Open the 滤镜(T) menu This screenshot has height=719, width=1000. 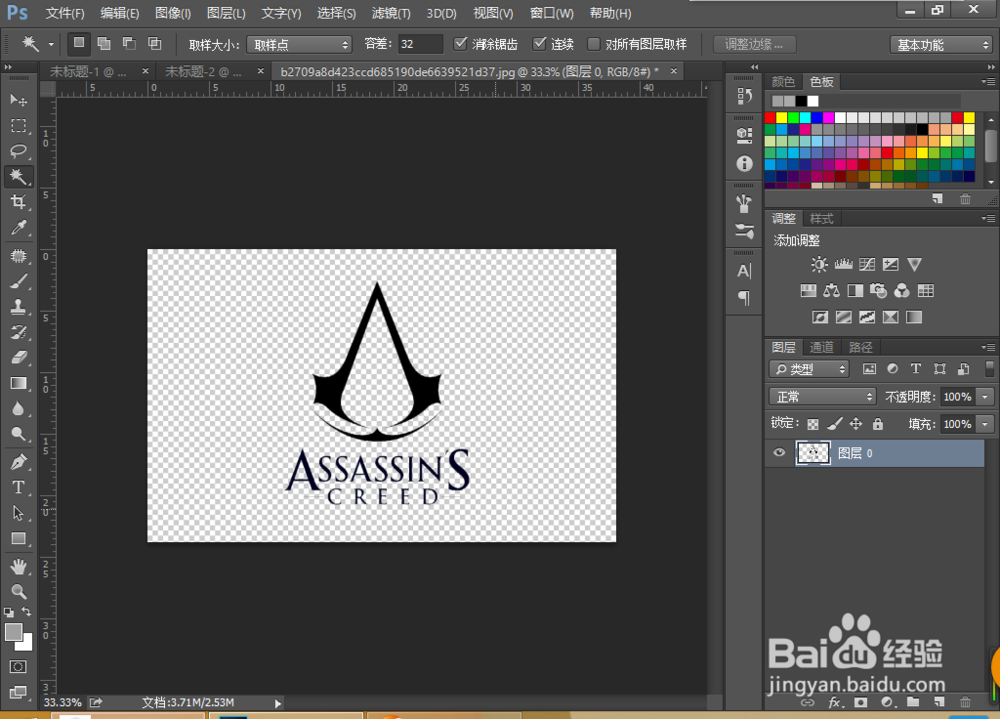pos(390,13)
